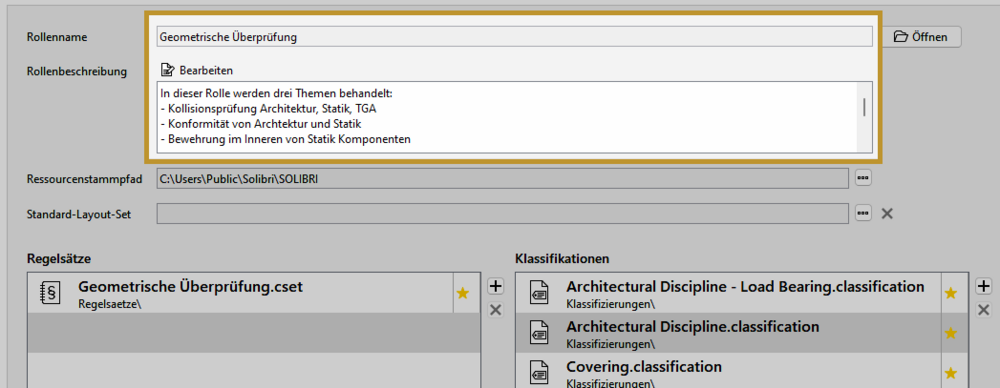Click file icon of Load Bearing classification

pos(539,293)
